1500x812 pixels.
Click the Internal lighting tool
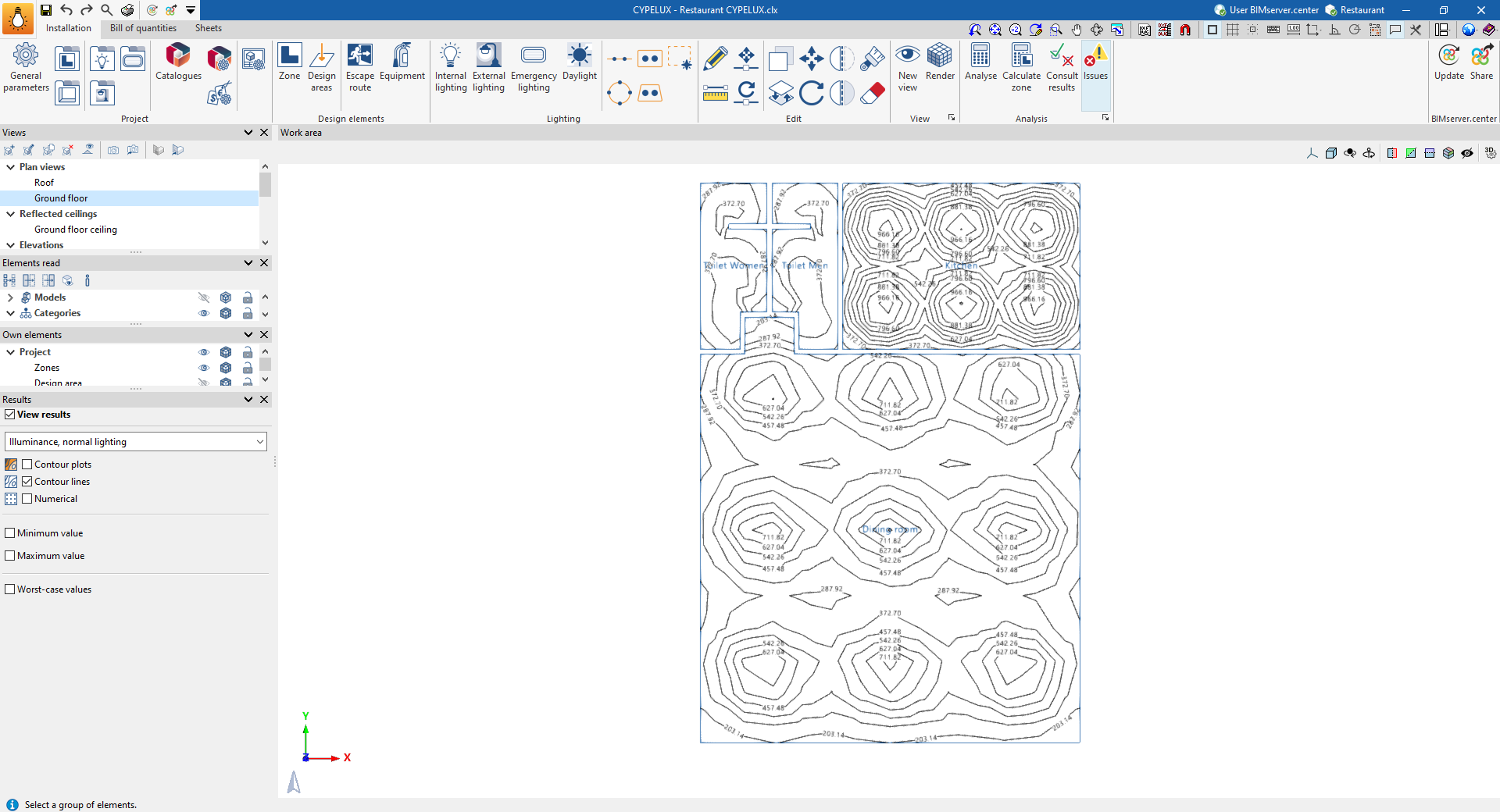451,68
